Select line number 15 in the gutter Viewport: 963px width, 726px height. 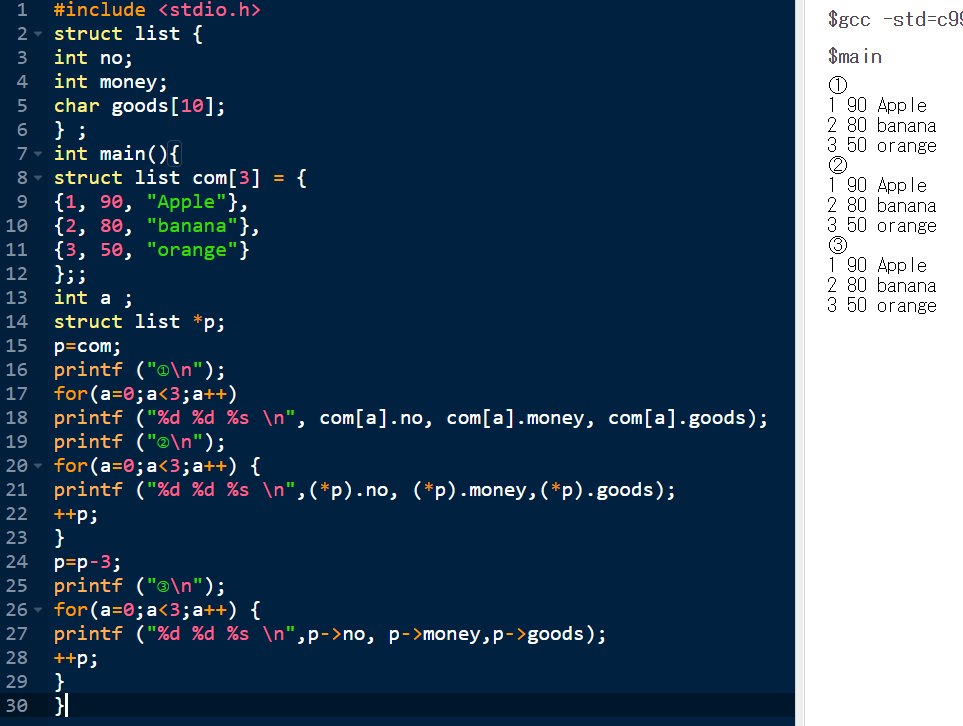click(x=17, y=346)
